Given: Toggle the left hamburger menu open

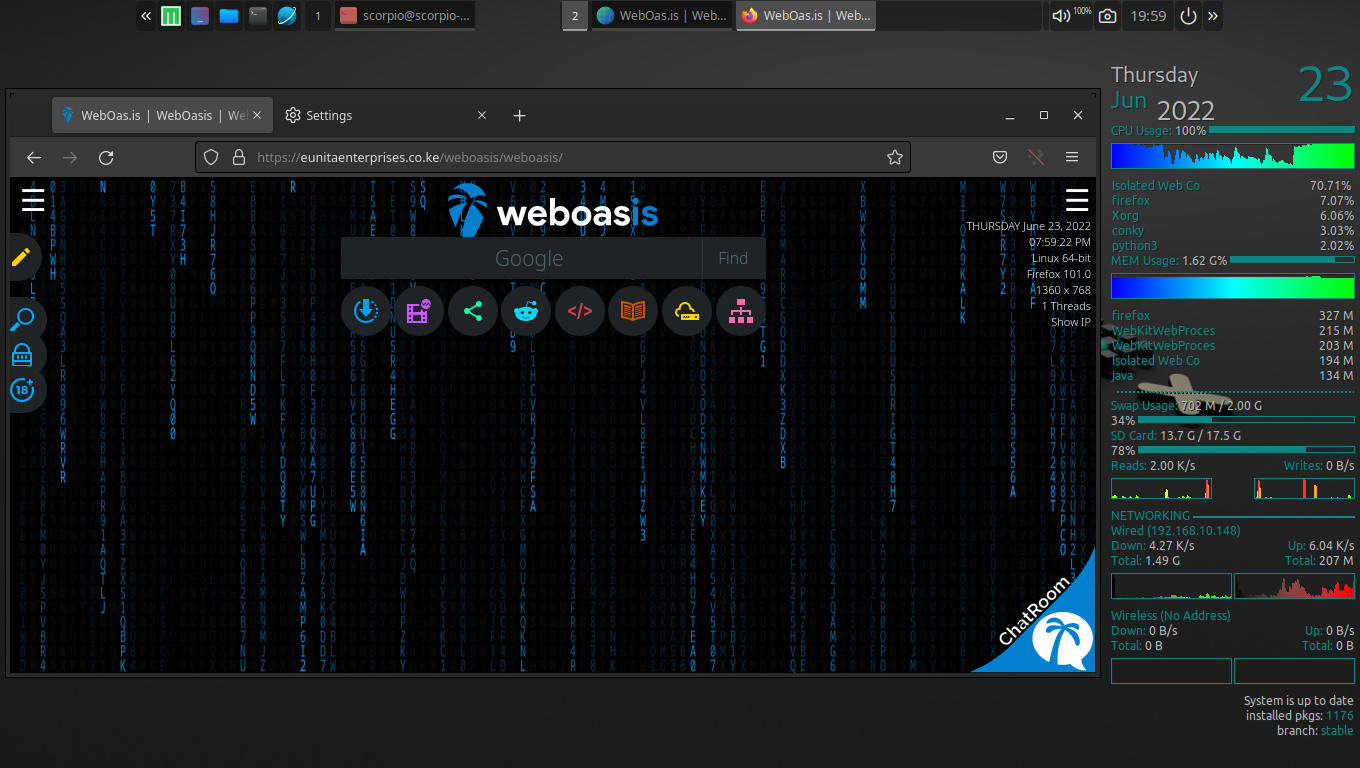Looking at the screenshot, I should [x=32, y=200].
